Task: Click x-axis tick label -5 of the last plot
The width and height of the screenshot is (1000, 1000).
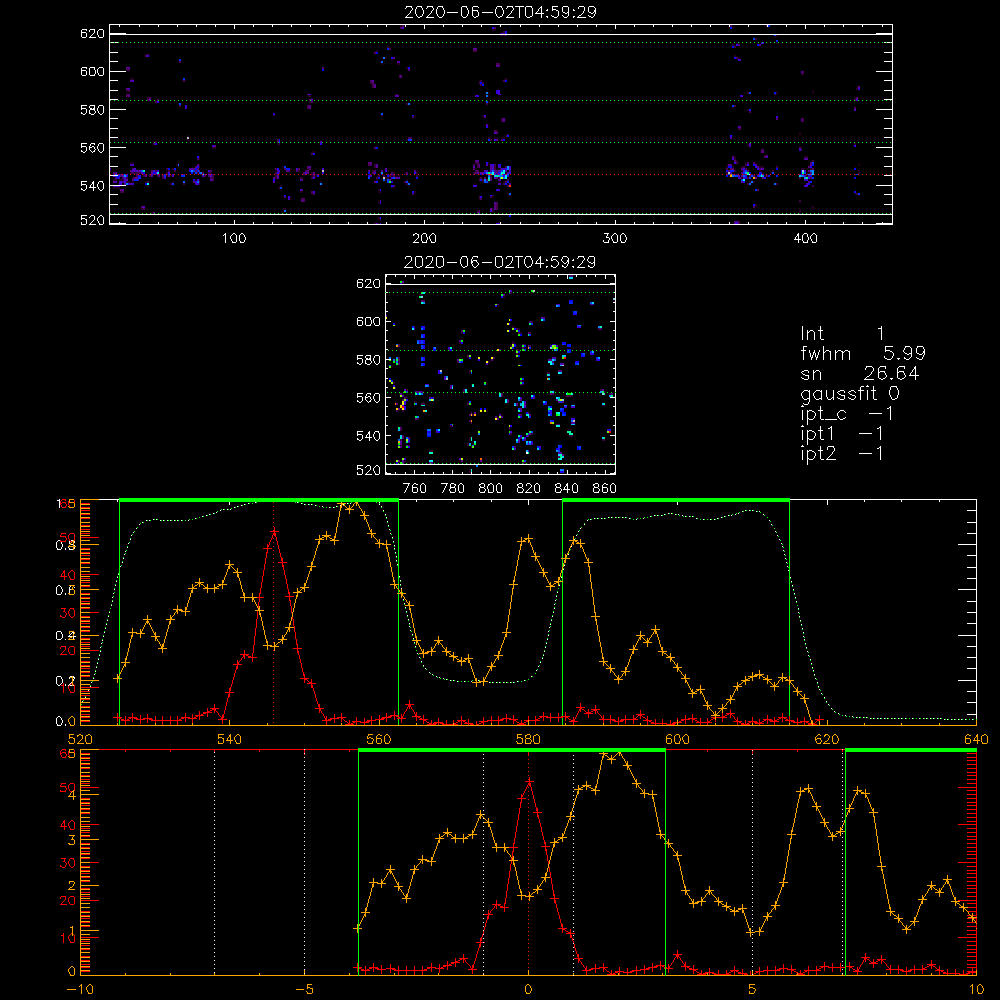Action: point(304,990)
